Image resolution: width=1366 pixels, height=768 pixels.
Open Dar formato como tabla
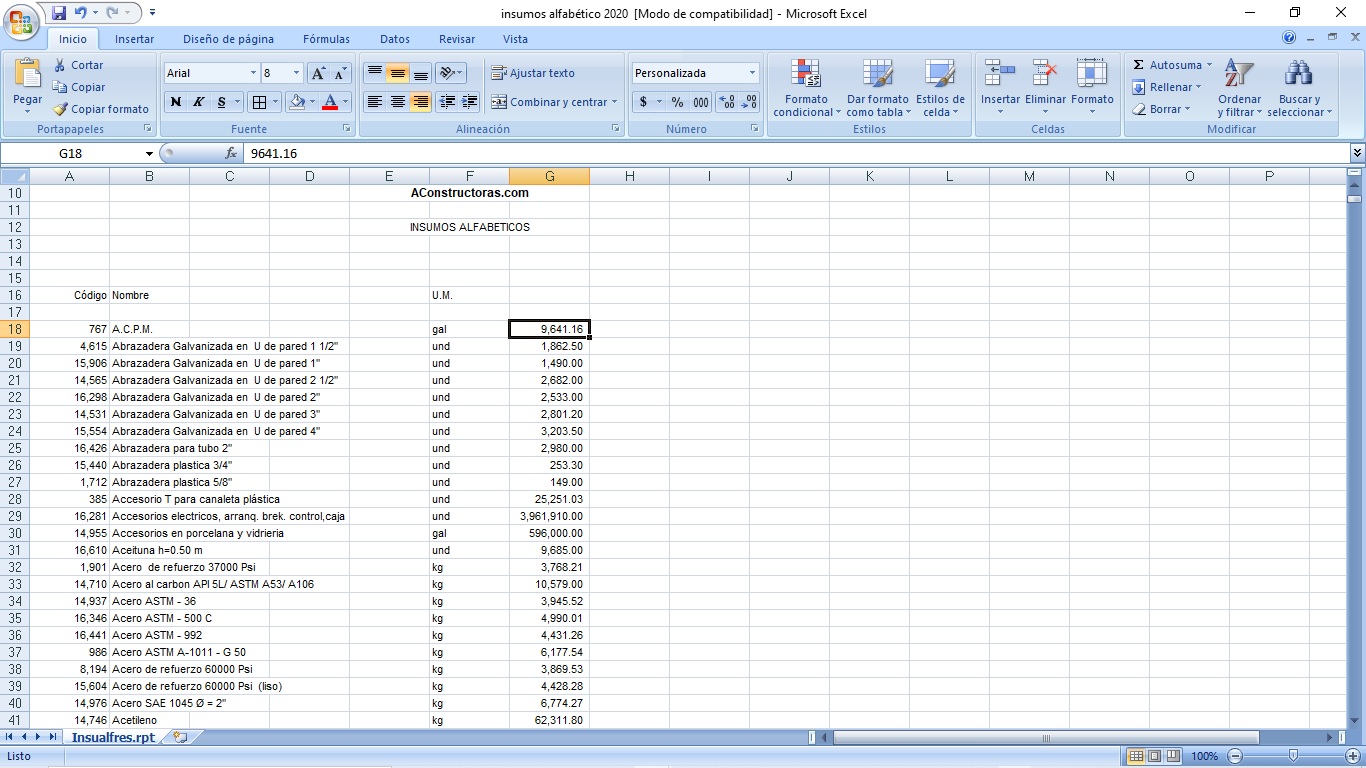(877, 88)
